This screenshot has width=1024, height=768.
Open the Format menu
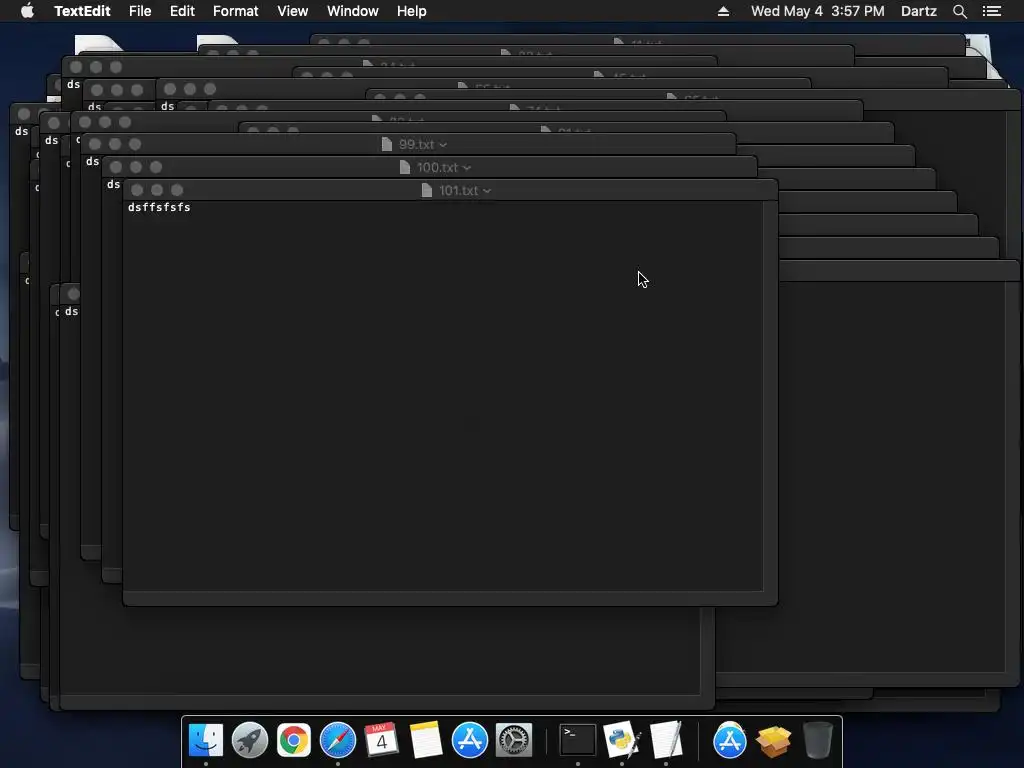coord(236,11)
